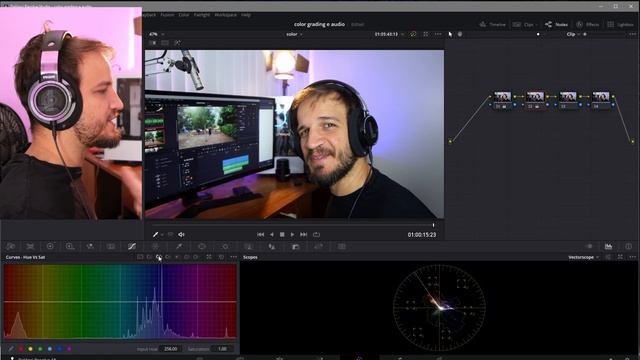The width and height of the screenshot is (640, 360).
Task: Open the Fairlight menu
Action: 202,15
